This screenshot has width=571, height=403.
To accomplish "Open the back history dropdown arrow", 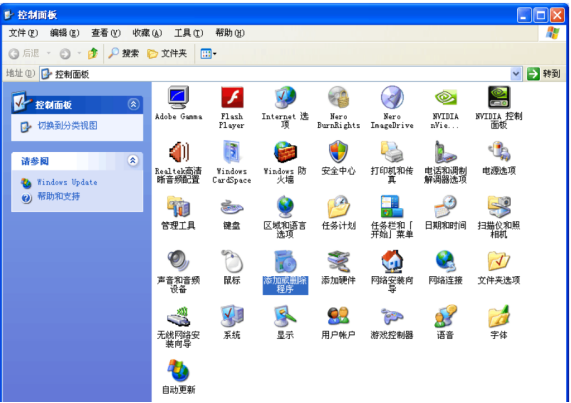I will pyautogui.click(x=48, y=54).
